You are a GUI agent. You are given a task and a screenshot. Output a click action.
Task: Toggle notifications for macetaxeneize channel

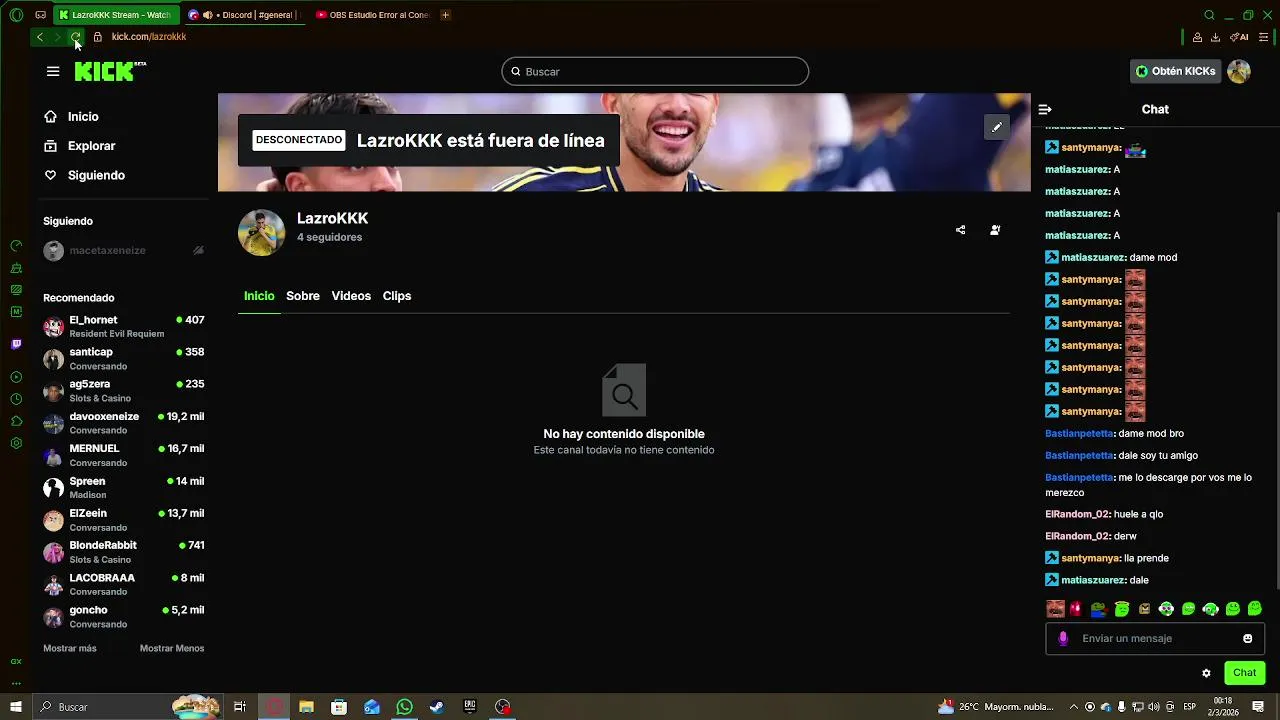tap(198, 251)
